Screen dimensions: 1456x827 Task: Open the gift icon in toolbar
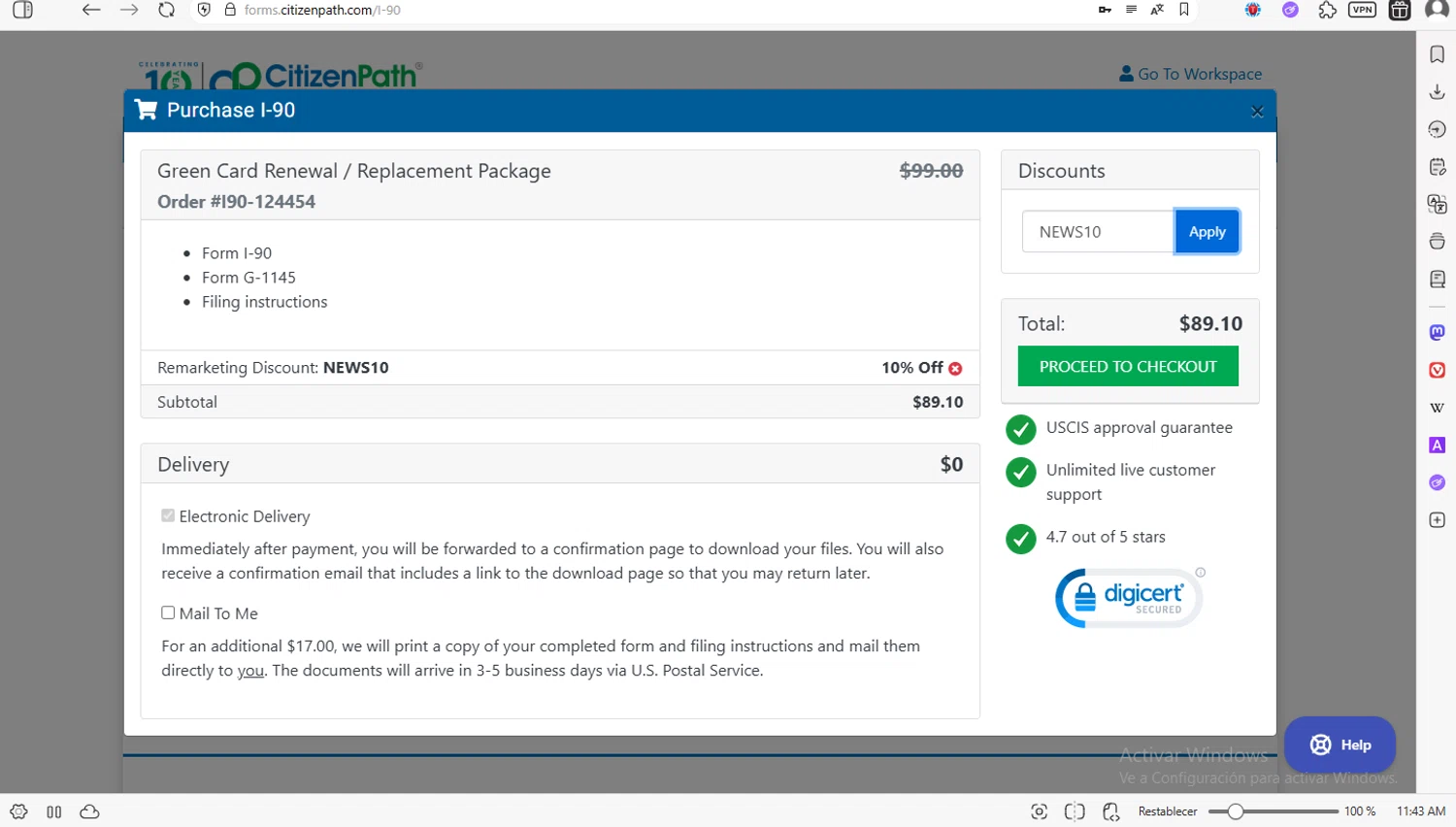click(x=1400, y=10)
